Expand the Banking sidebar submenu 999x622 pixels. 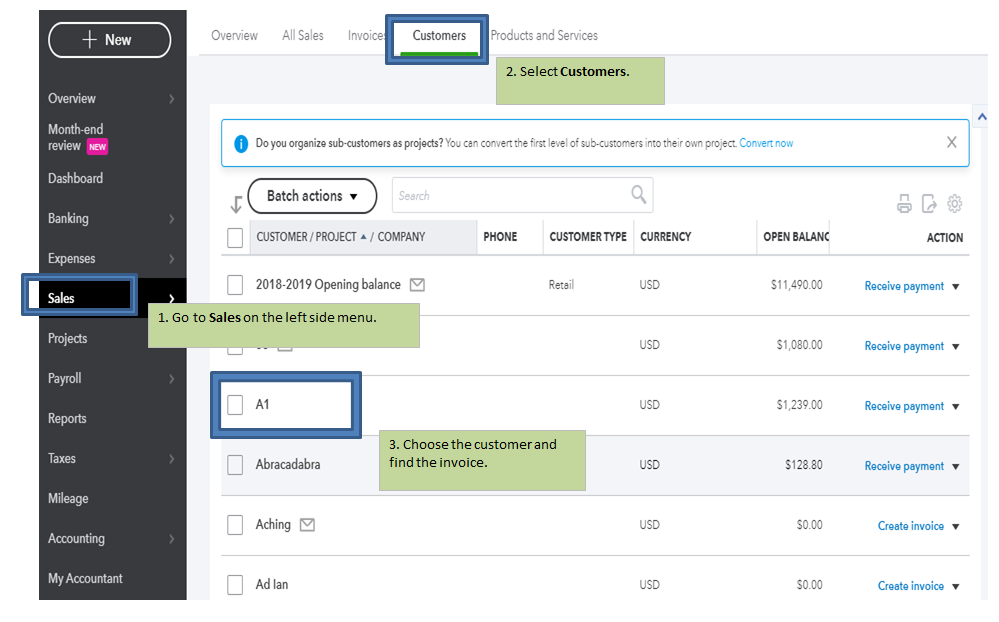pos(171,219)
